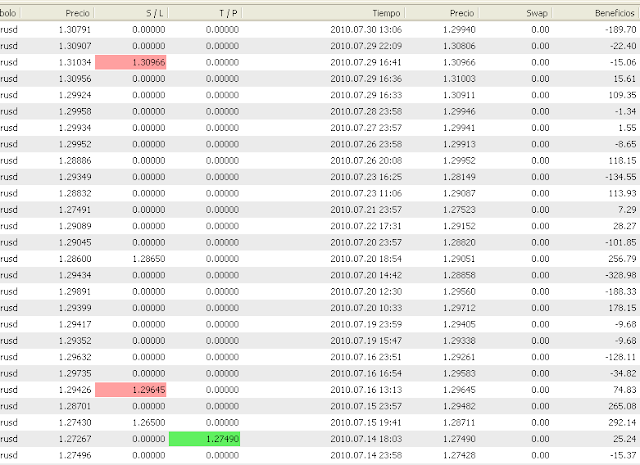Select the open price 1.27496
Screen dimensions: 640x465
point(75,455)
